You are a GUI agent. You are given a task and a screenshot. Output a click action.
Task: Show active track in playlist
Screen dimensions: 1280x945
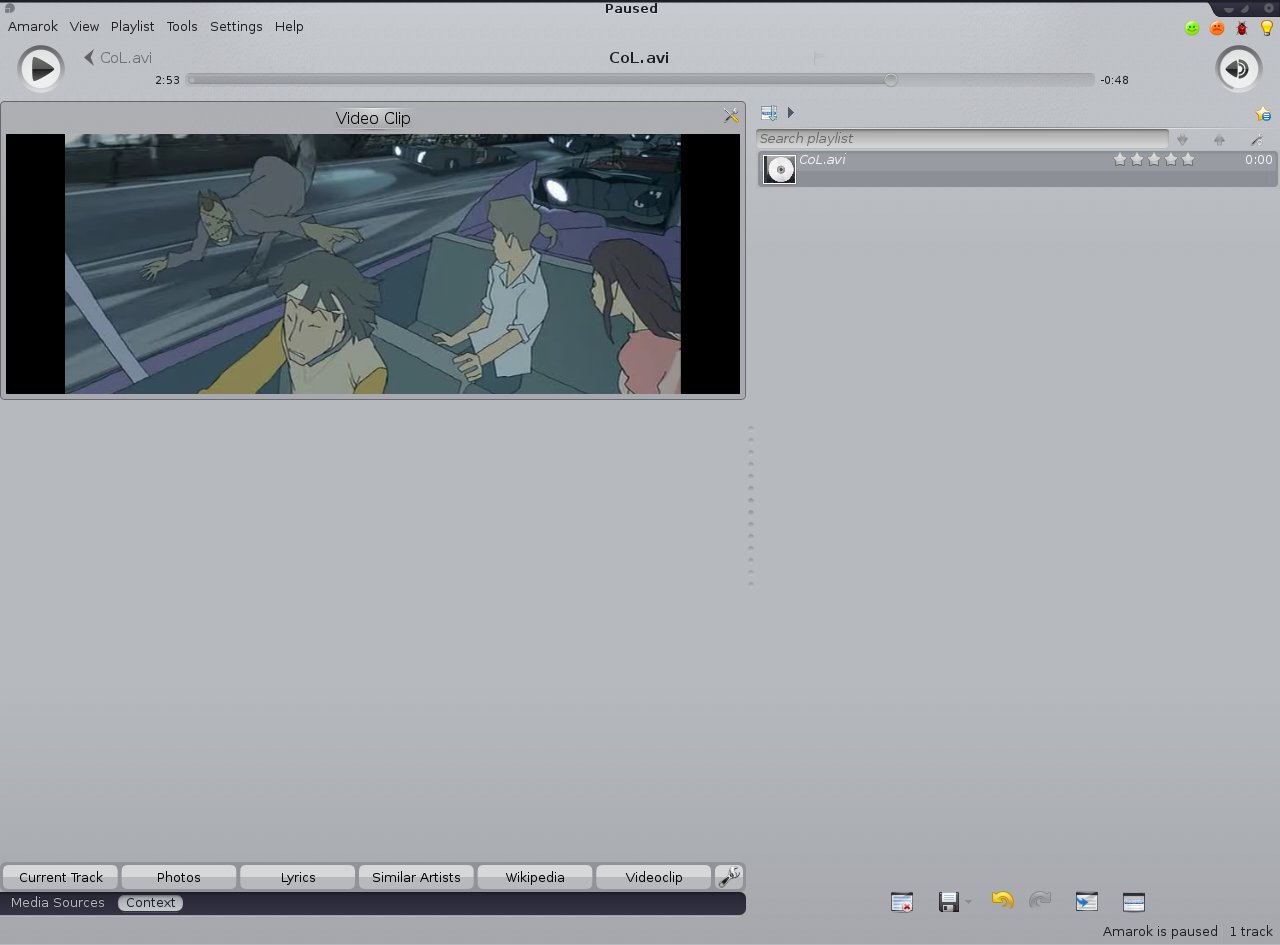[1087, 902]
